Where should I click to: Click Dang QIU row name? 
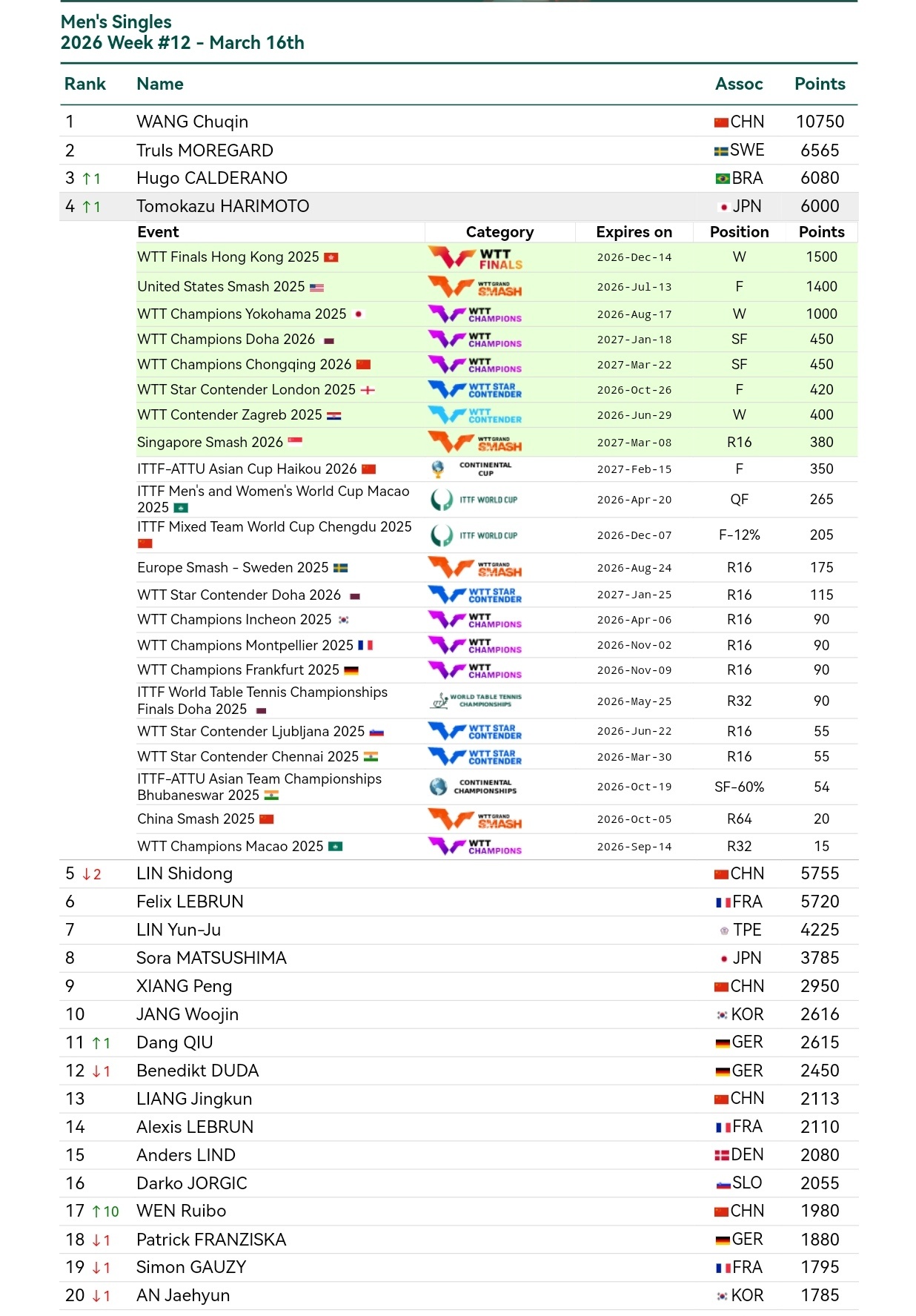point(175,1043)
